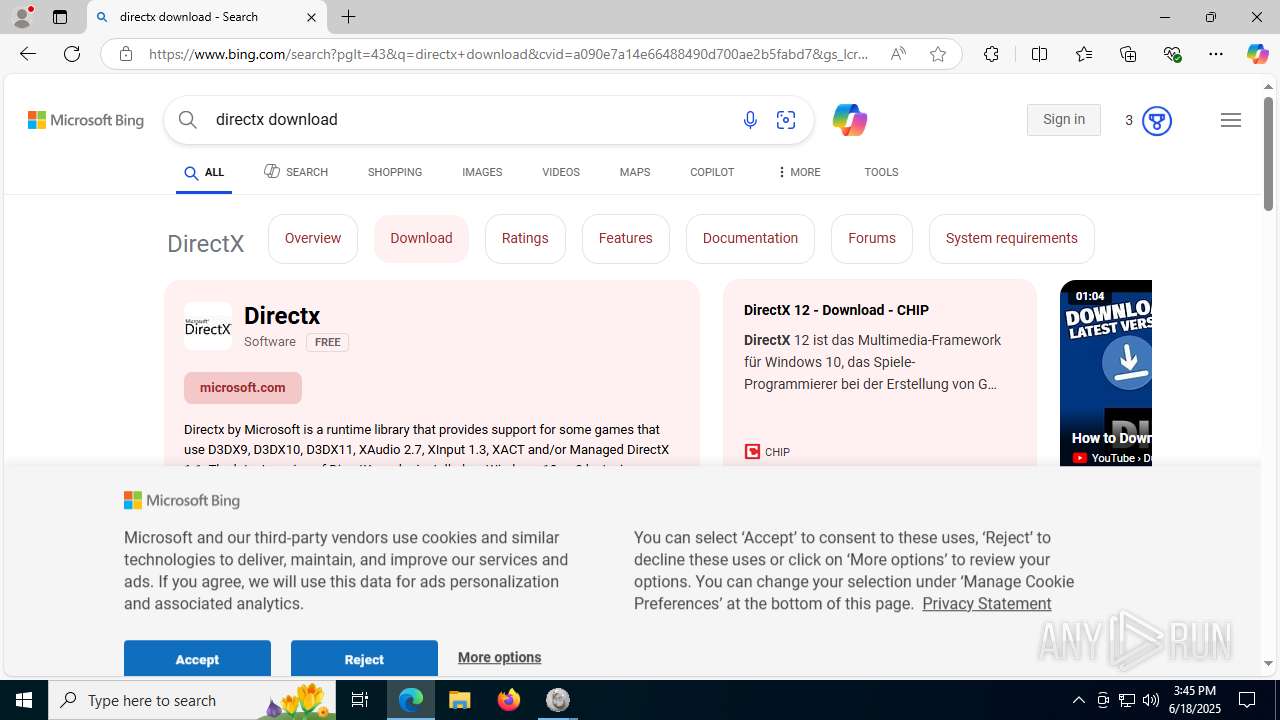Enable Split screen view
The image size is (1280, 720).
1039,54
